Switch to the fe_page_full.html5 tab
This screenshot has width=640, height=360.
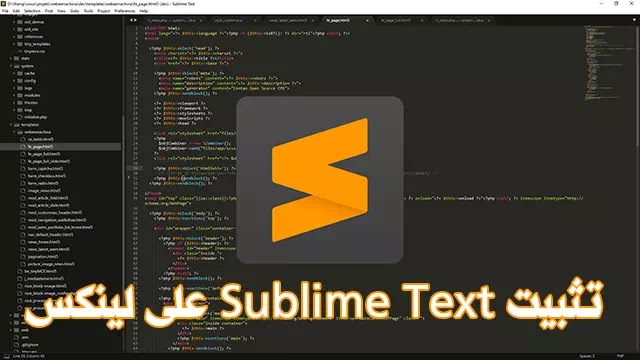[396, 20]
